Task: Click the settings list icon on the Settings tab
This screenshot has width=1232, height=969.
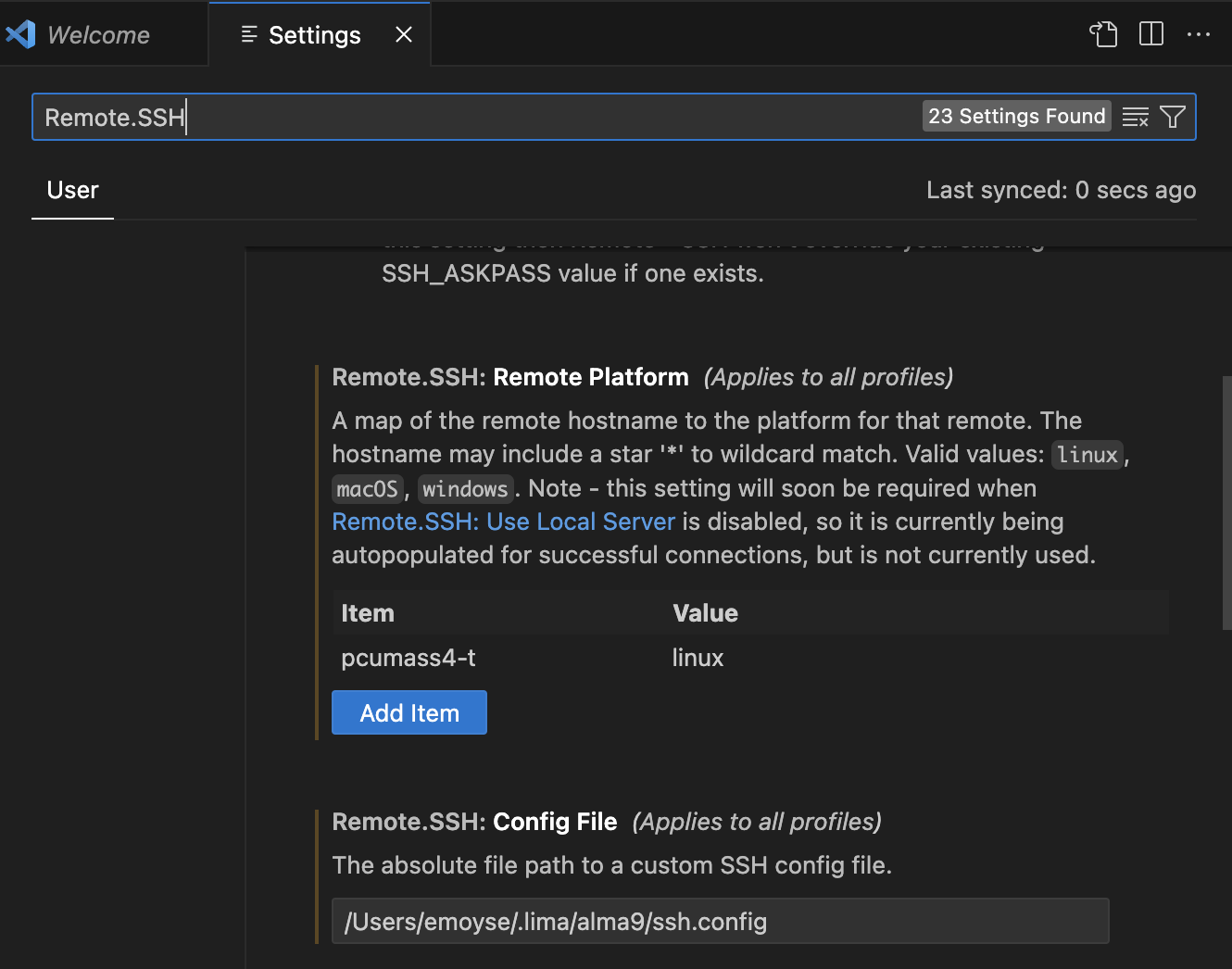Action: coord(248,34)
